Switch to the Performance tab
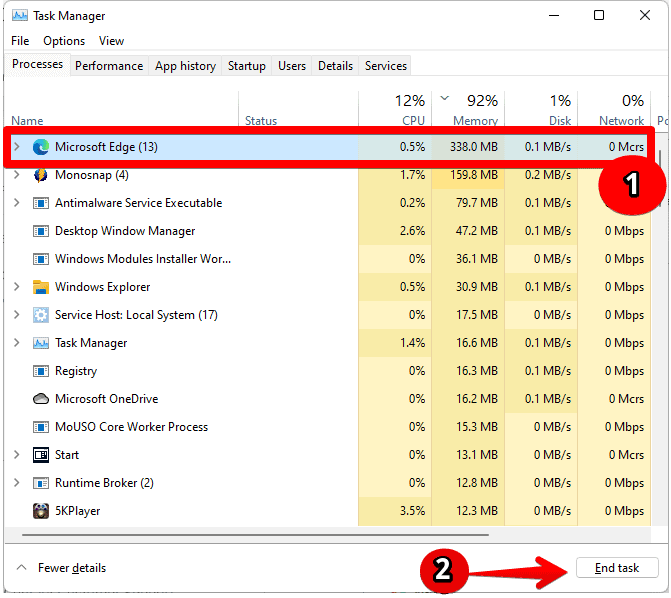Screen dimensions: 671x598 click(109, 66)
